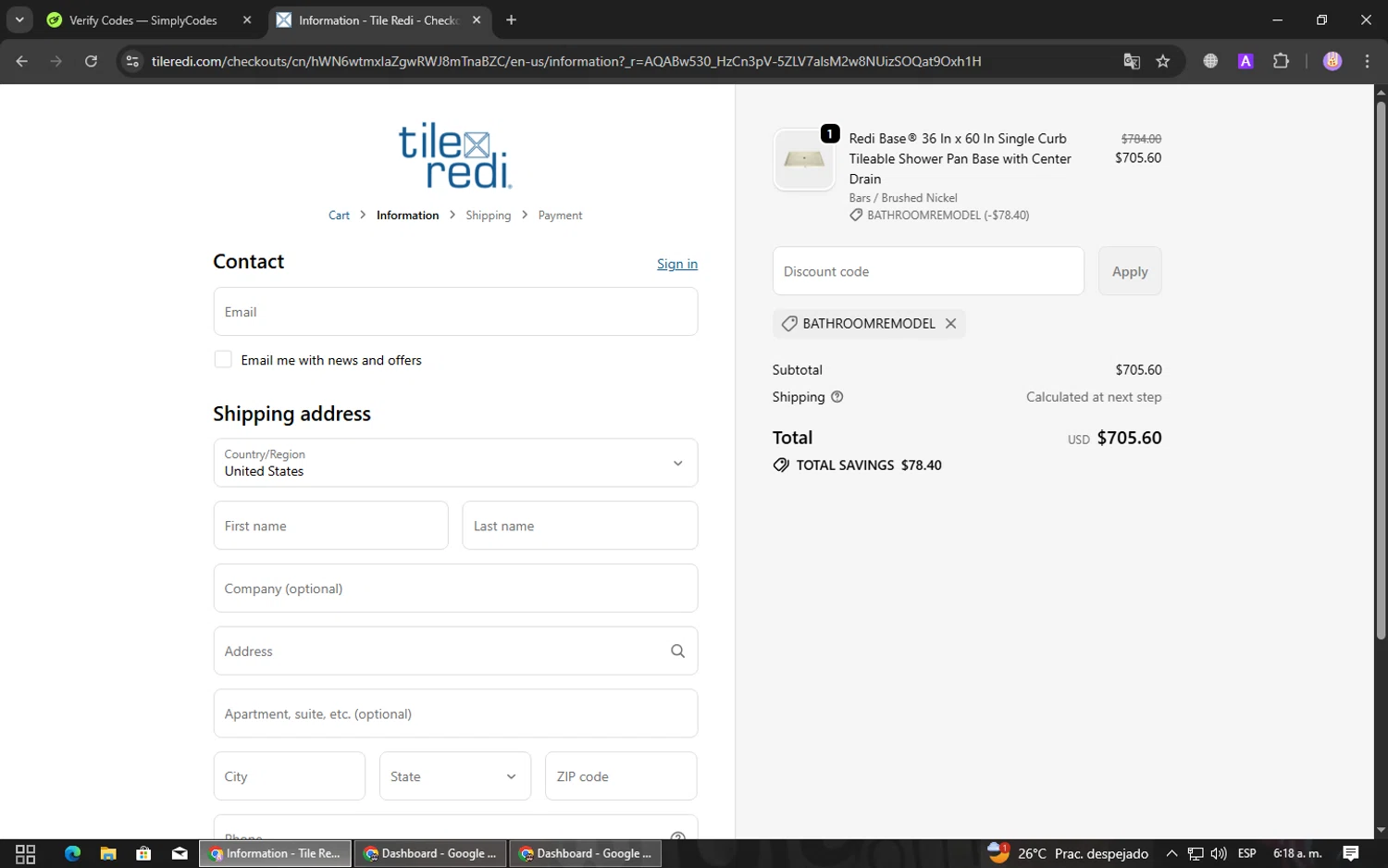Check Email me with news and offers

click(x=223, y=359)
